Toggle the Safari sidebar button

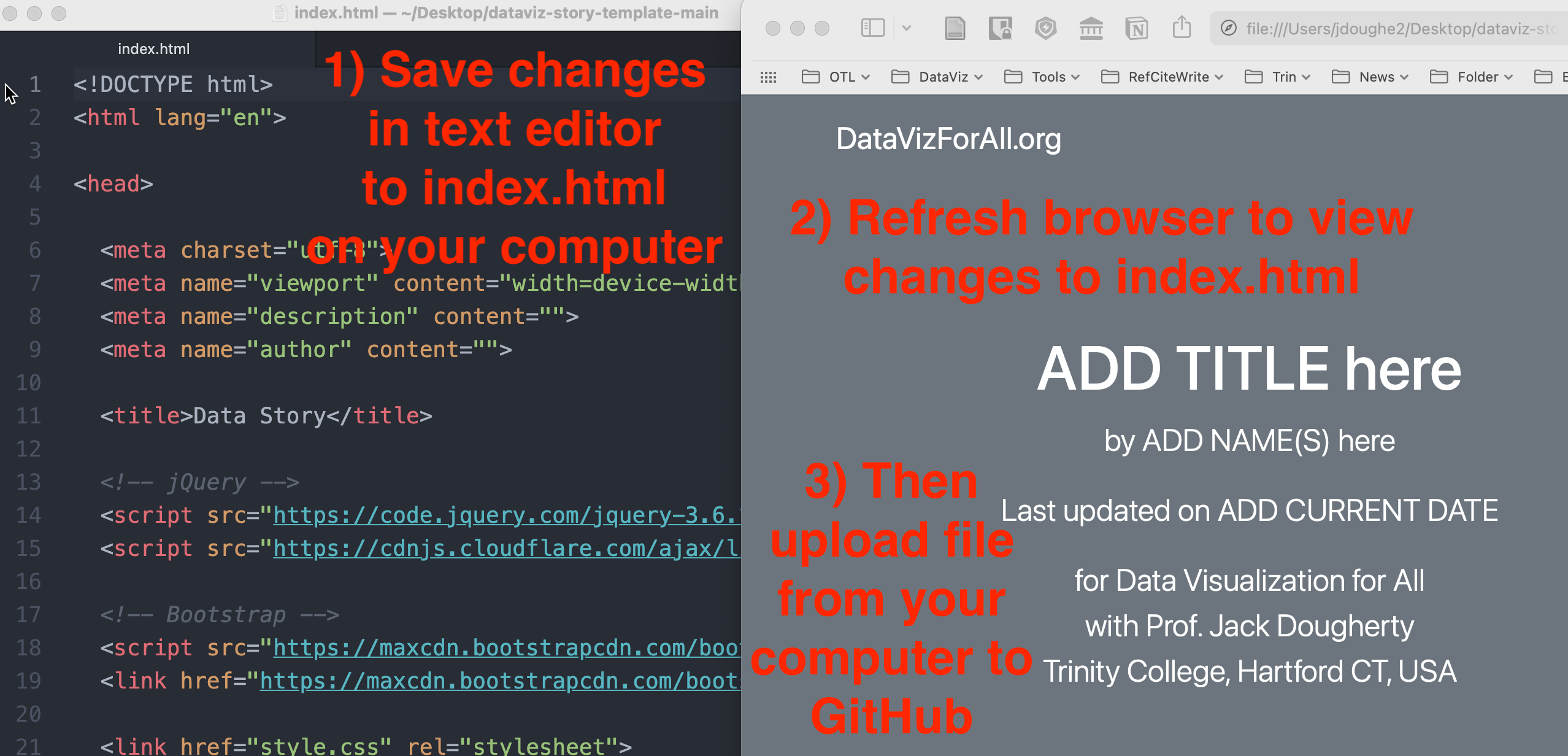[872, 28]
